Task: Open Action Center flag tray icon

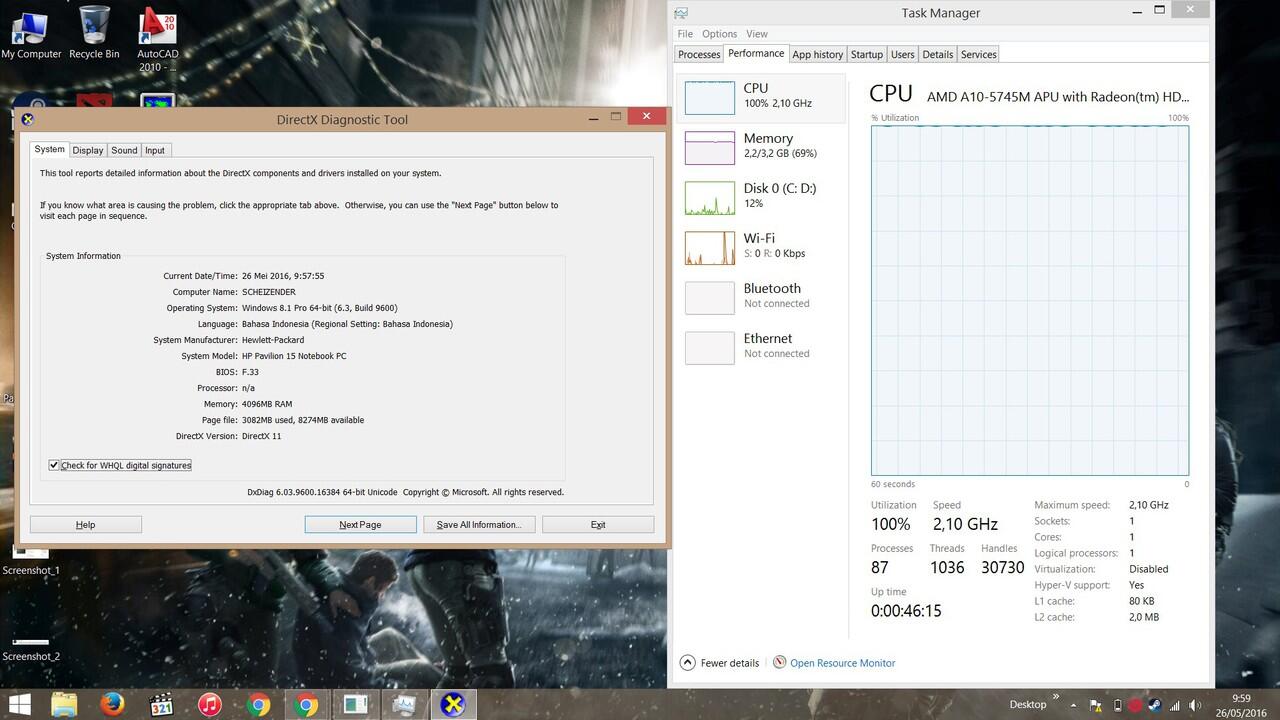Action: (x=1095, y=705)
